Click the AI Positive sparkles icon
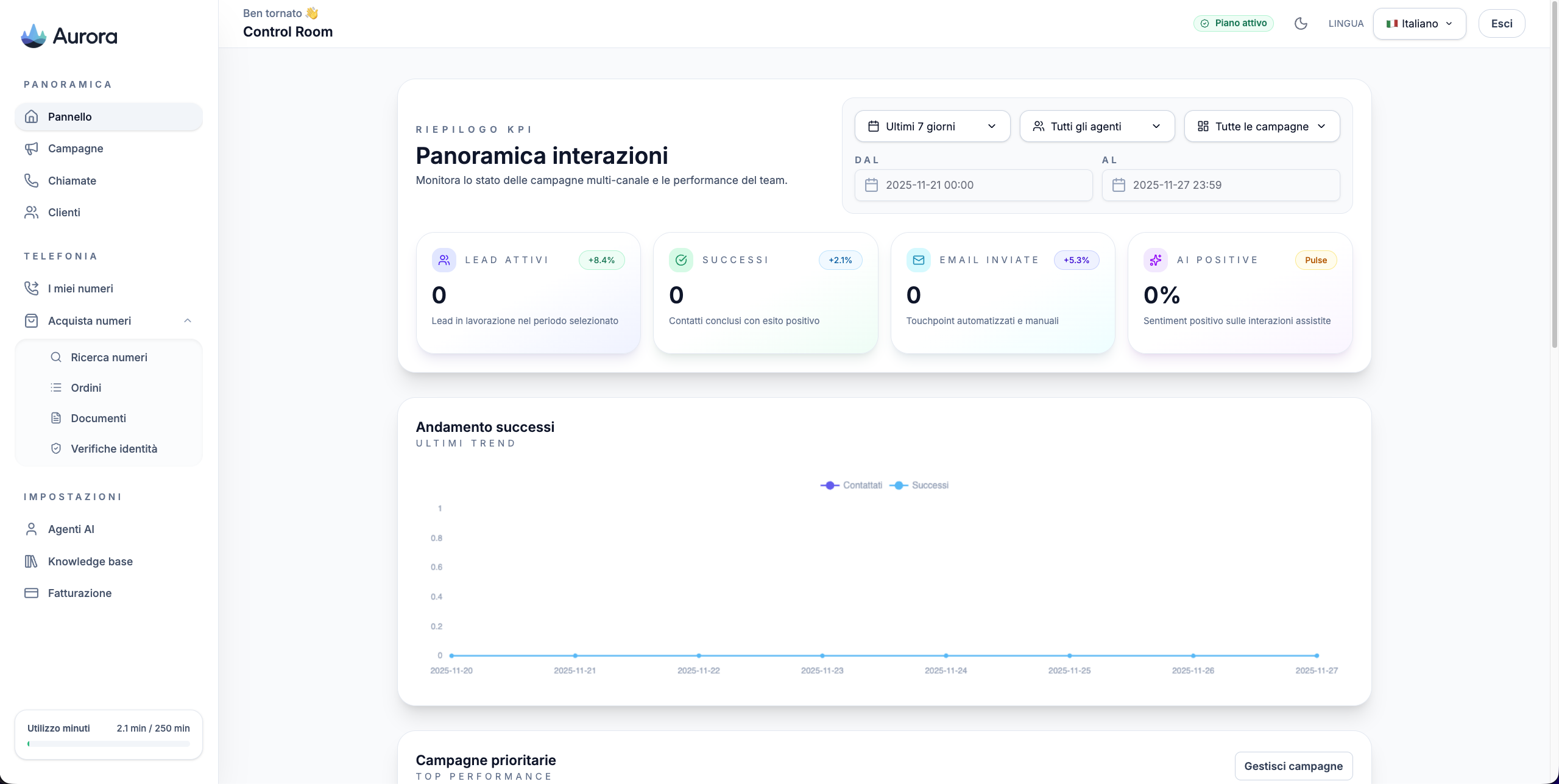 click(1156, 260)
